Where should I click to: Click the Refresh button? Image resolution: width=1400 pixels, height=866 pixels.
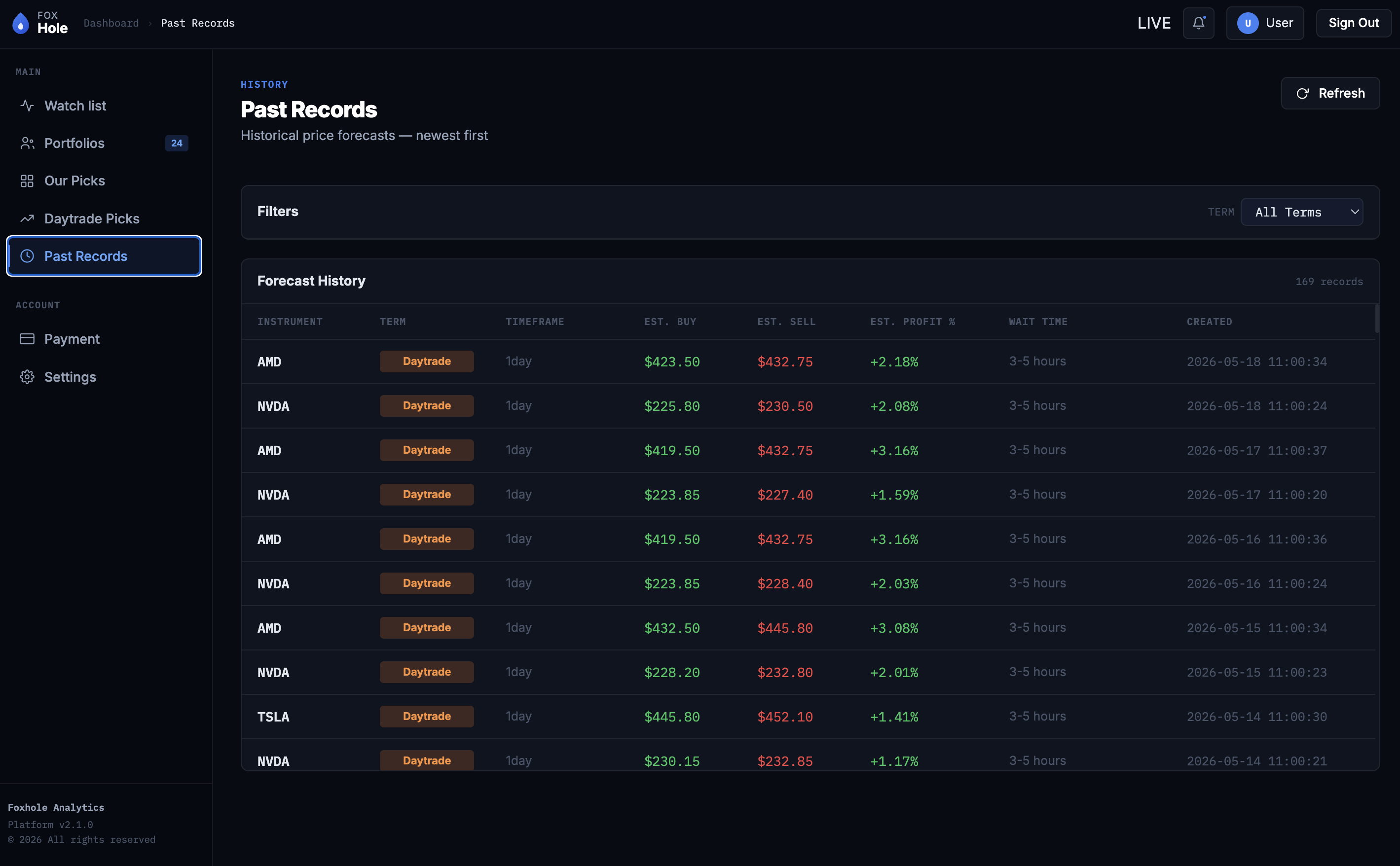tap(1330, 93)
